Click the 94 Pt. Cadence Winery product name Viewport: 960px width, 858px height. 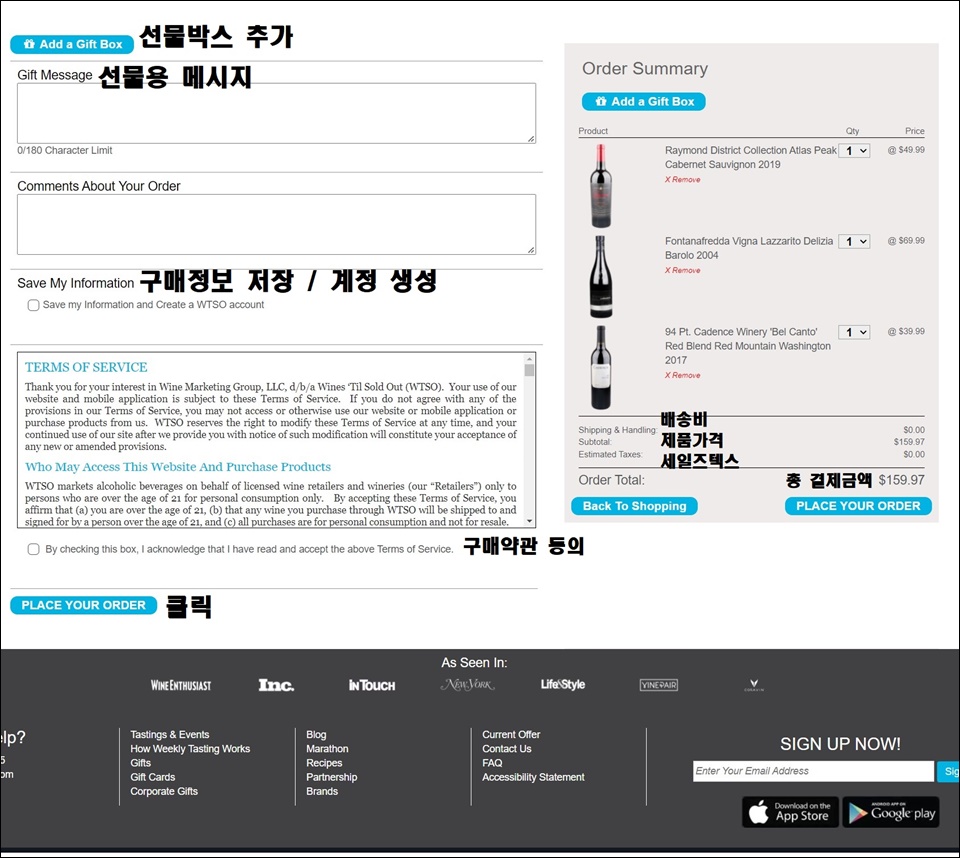[x=748, y=346]
